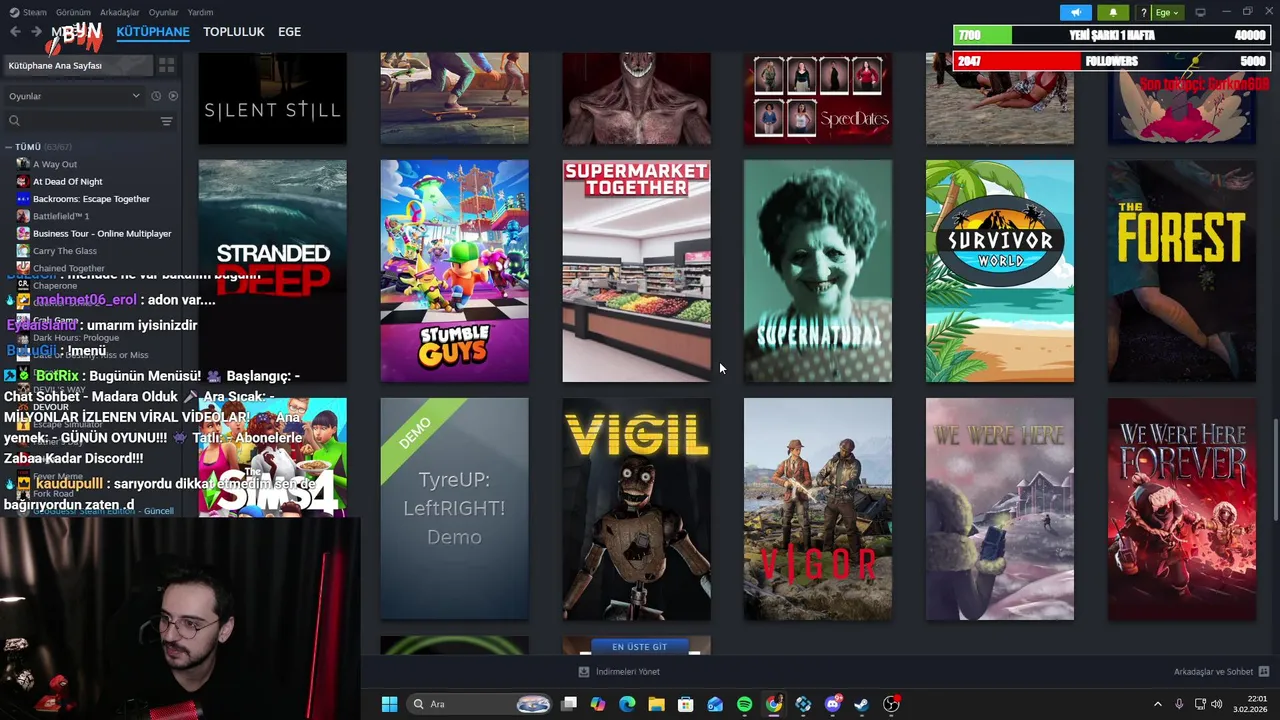Open Discord from the taskbar
Viewport: 1280px width, 720px height.
[x=832, y=704]
